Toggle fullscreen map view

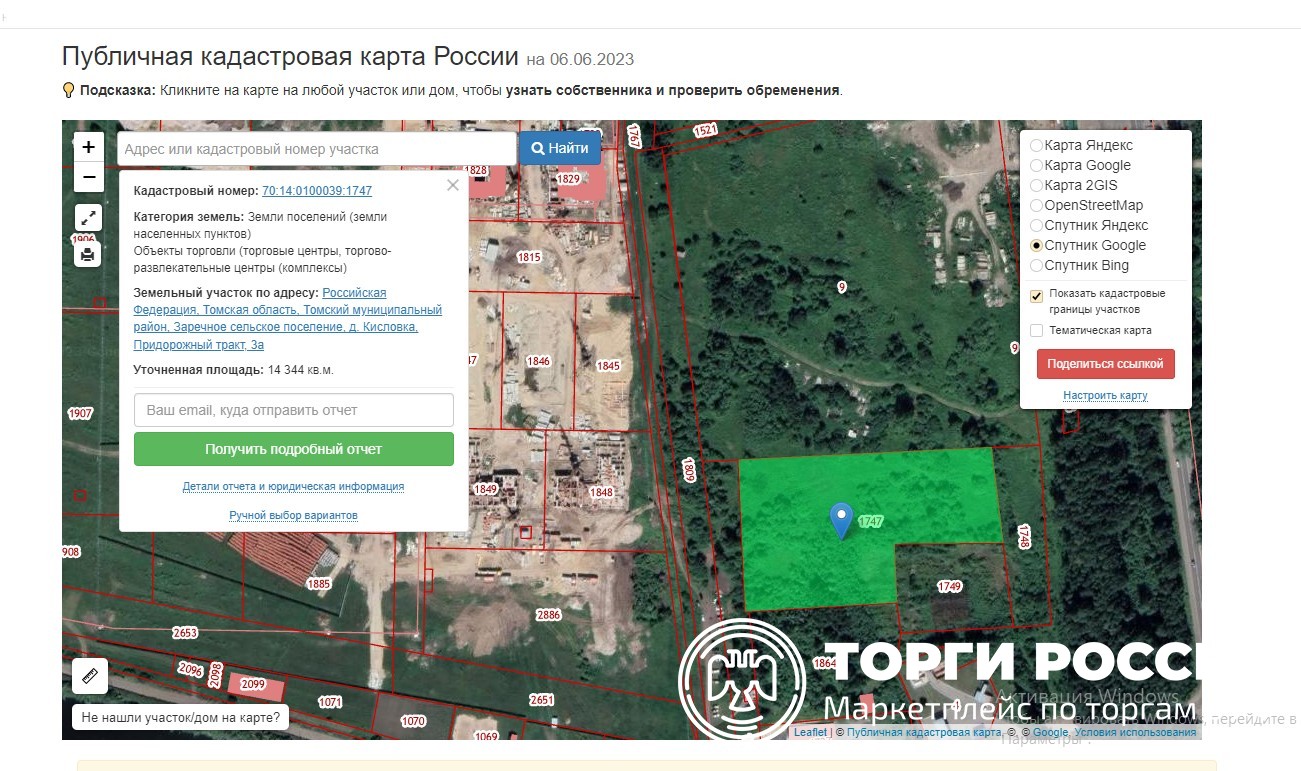pos(89,218)
